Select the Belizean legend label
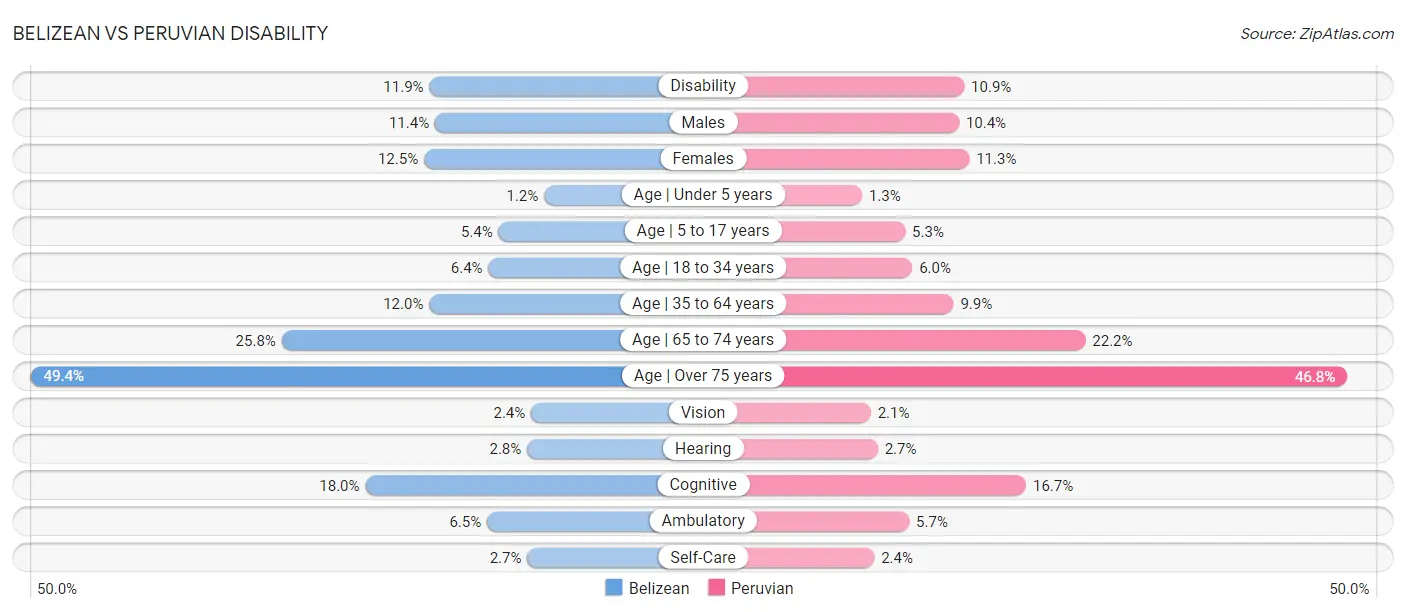 pyautogui.click(x=659, y=588)
